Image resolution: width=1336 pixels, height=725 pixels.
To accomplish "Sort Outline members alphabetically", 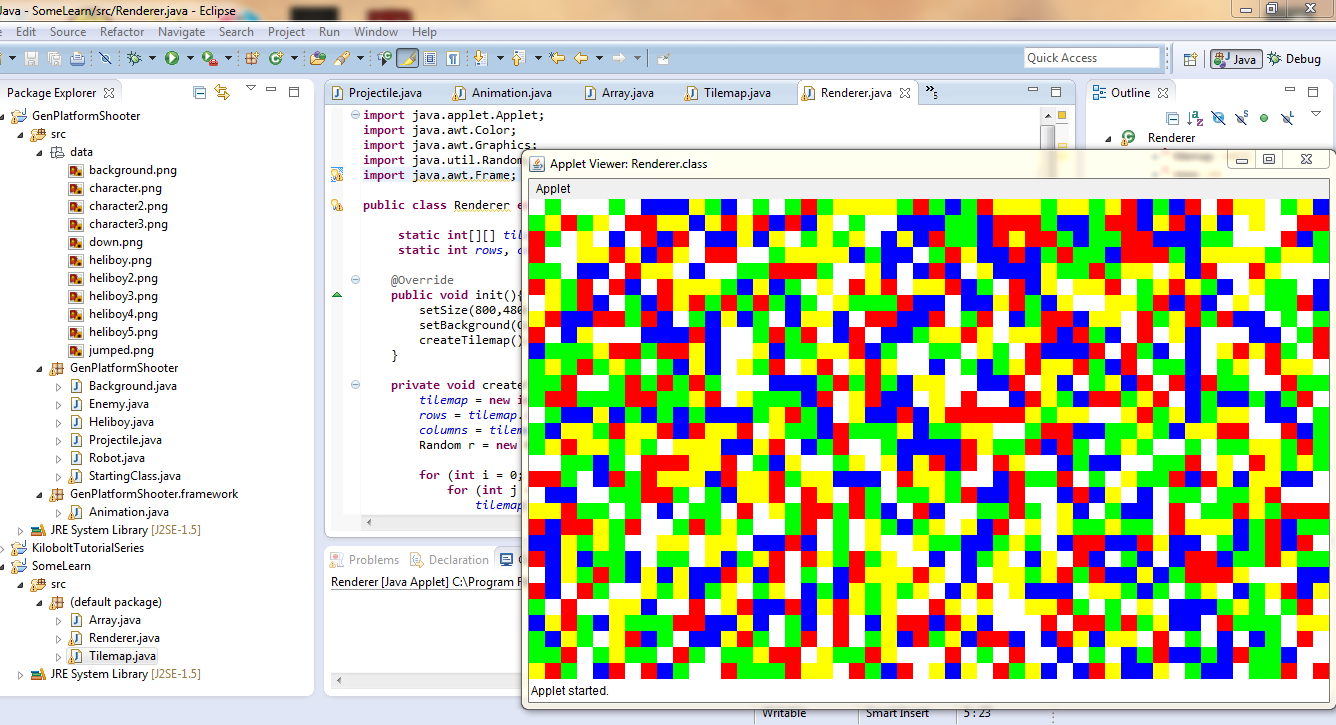I will click(x=1194, y=118).
